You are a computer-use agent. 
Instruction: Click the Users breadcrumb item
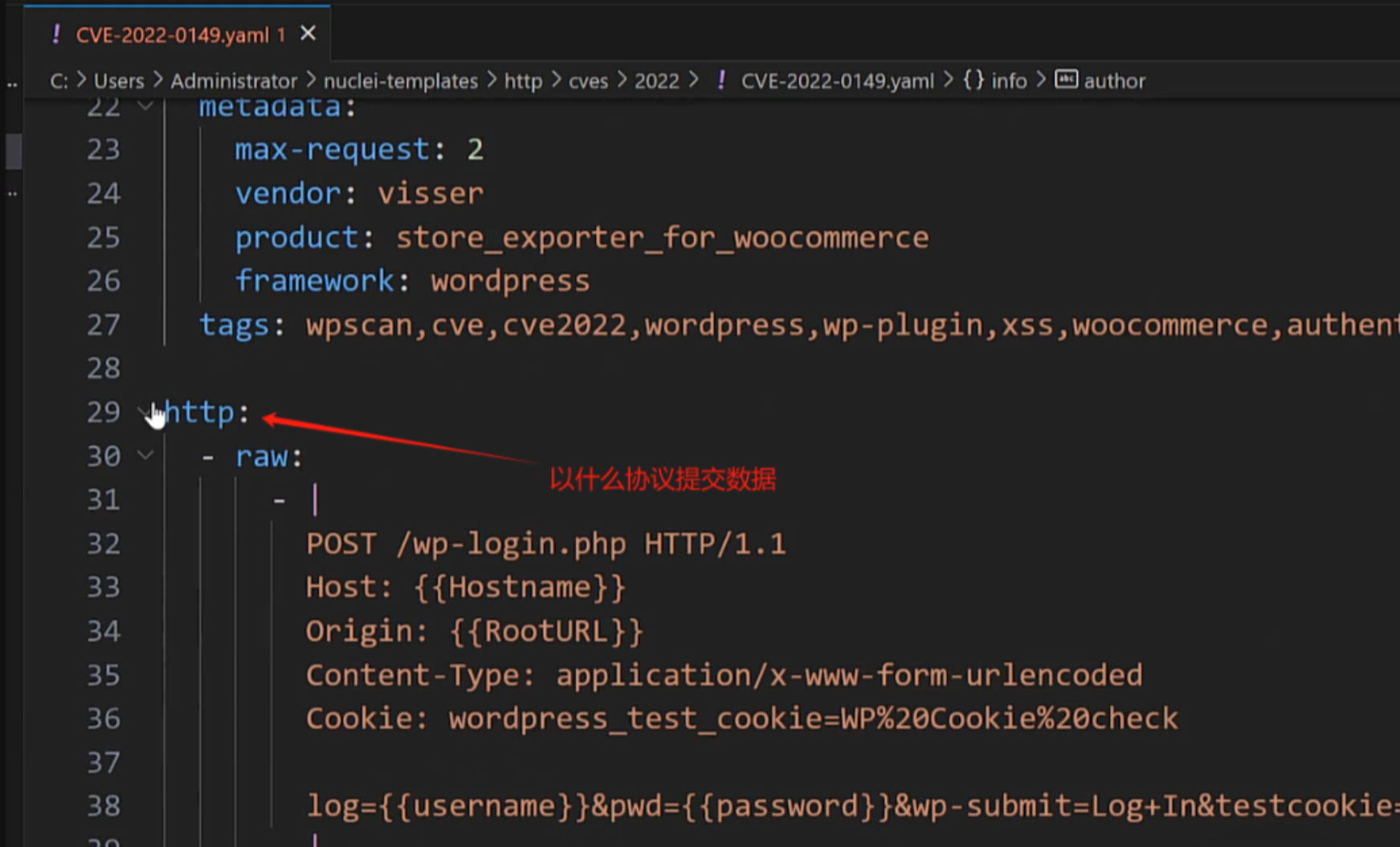pos(119,81)
